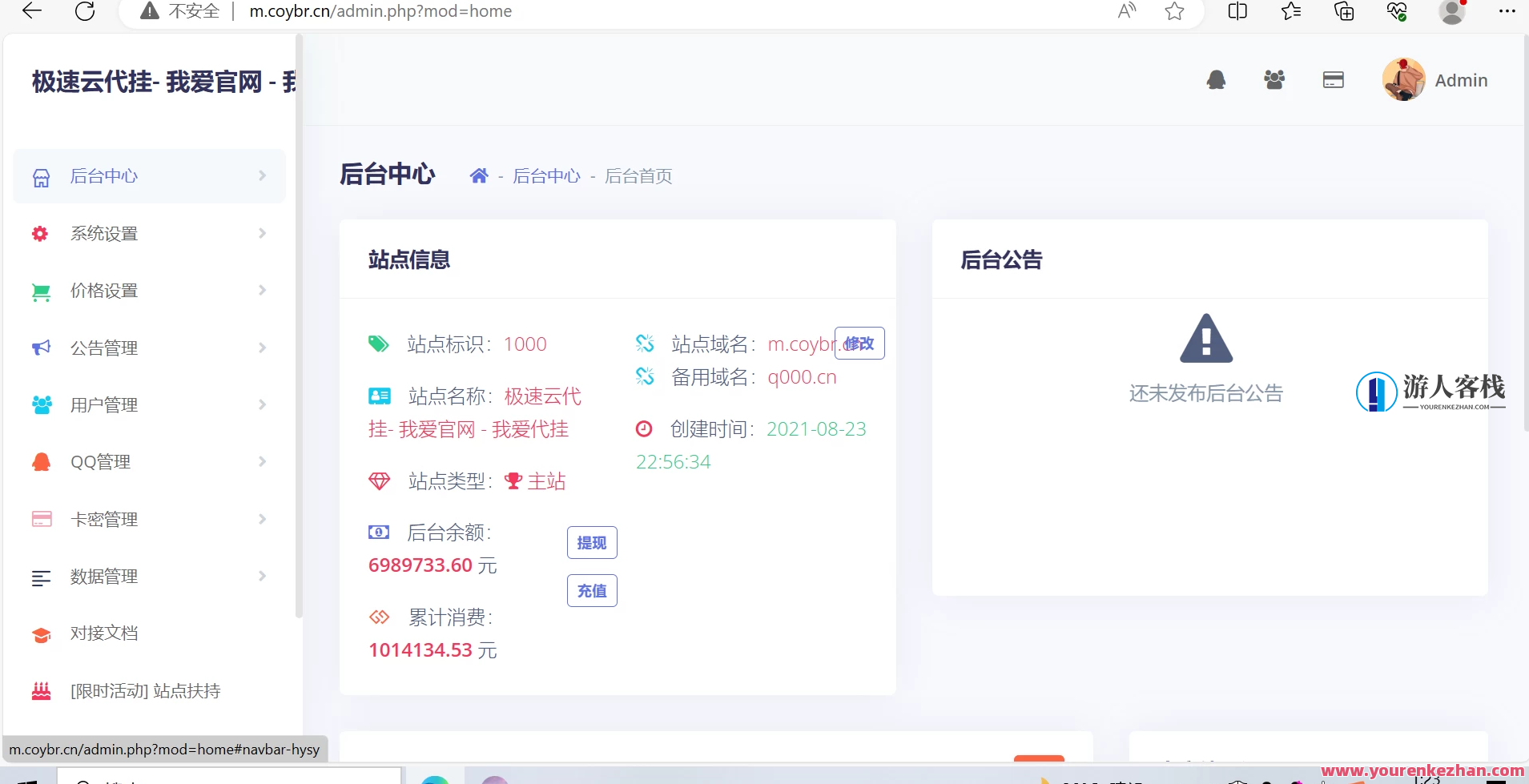
Task: Click the 数据管理 list icon
Action: [40, 577]
